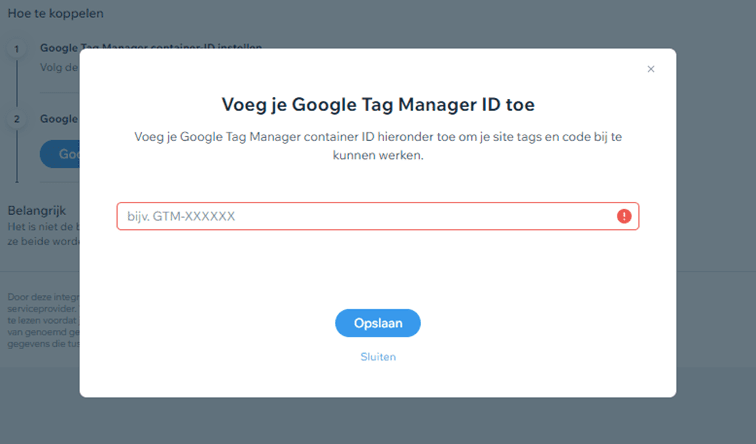
Task: Select the step 2 number circle
Action: point(16,119)
